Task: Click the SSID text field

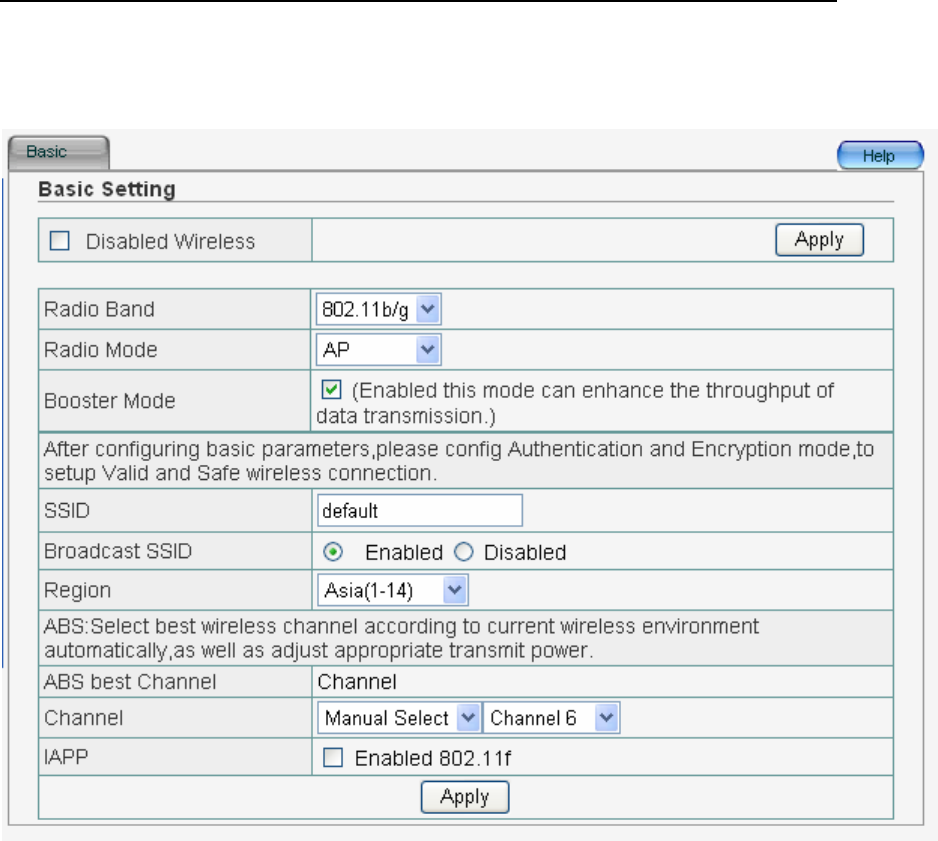Action: click(420, 510)
